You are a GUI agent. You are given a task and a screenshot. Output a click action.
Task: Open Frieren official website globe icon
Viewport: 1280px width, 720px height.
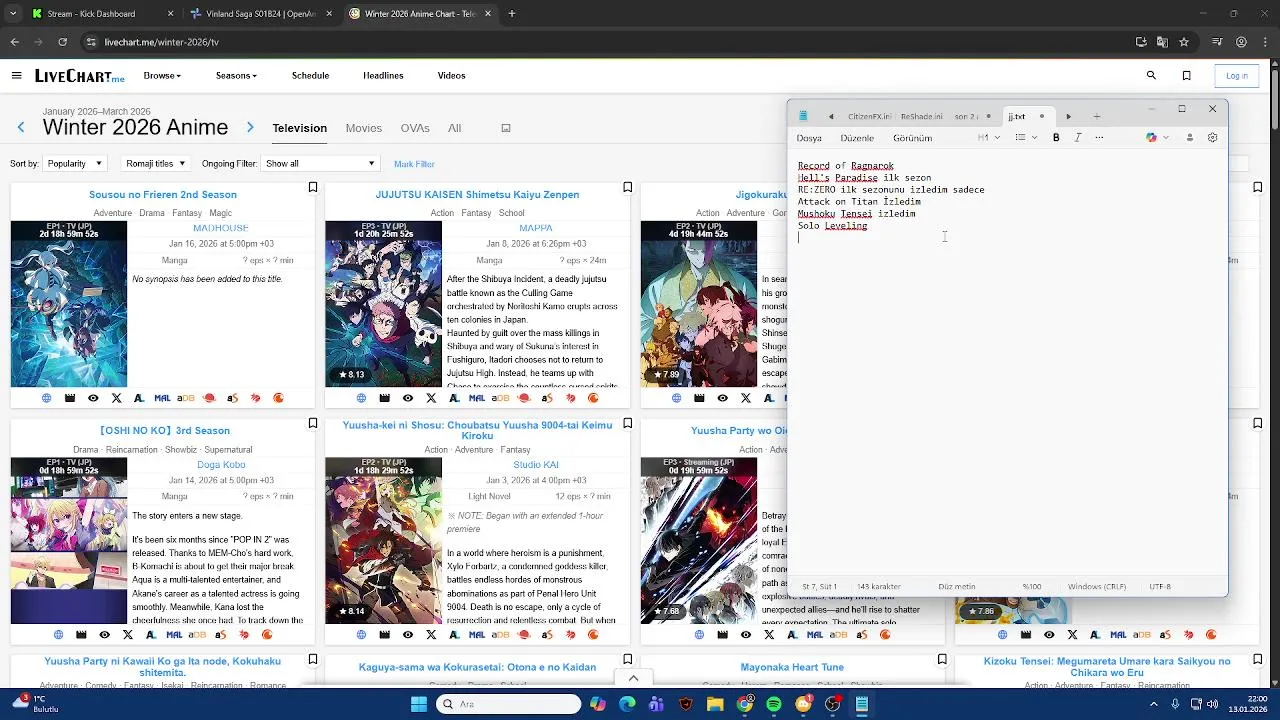(x=47, y=398)
